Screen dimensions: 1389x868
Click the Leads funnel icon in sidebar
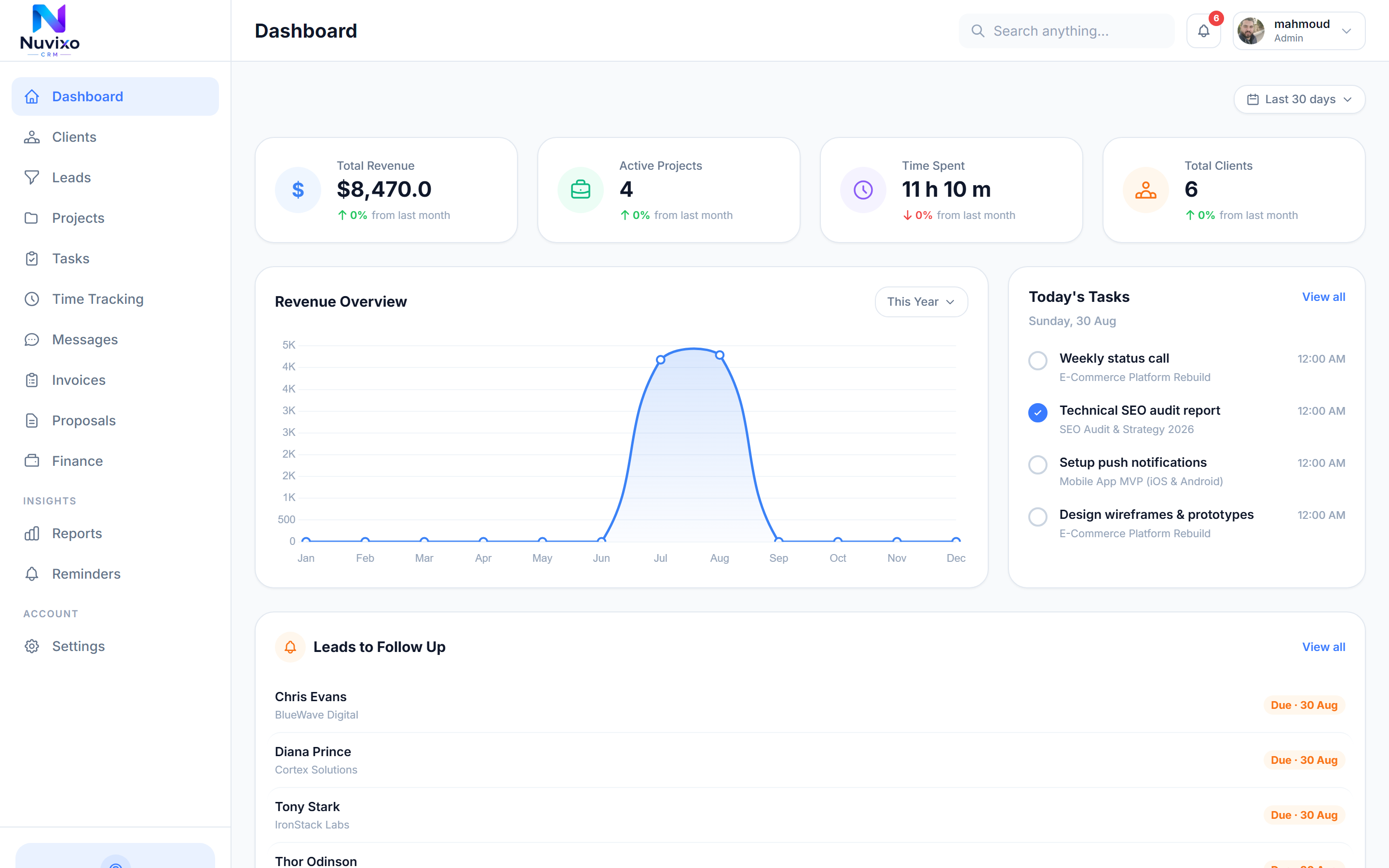(x=32, y=177)
